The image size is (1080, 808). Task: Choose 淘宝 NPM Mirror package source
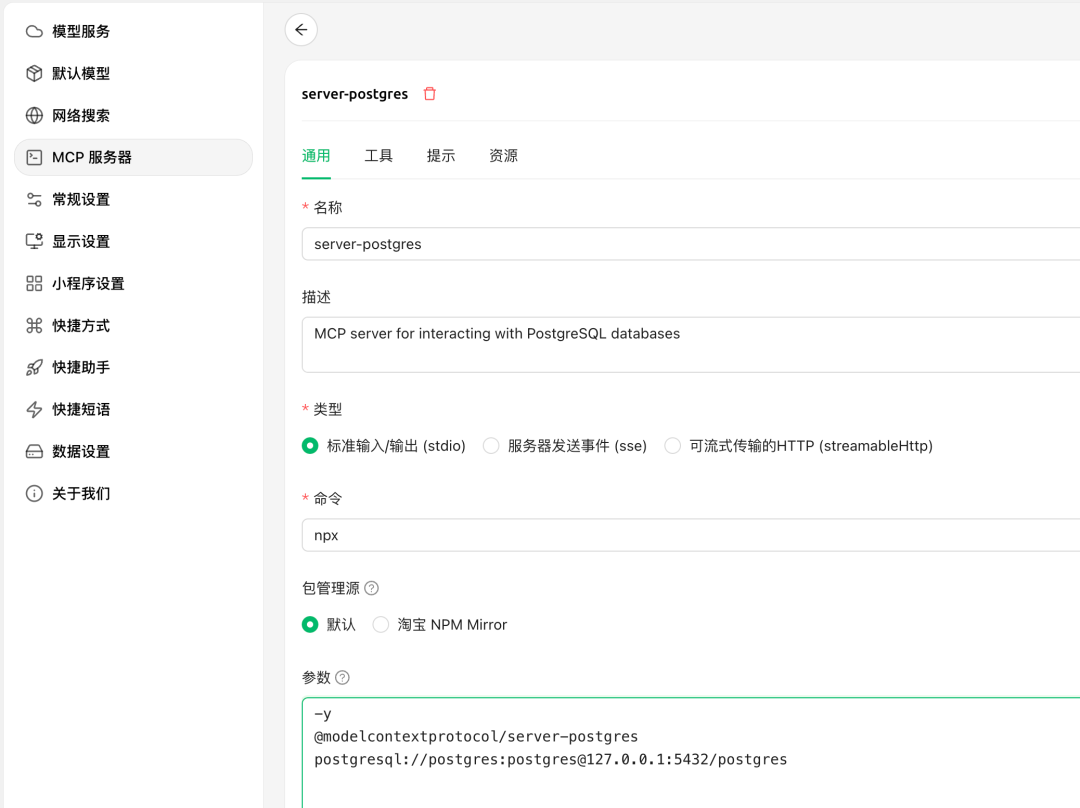(381, 624)
